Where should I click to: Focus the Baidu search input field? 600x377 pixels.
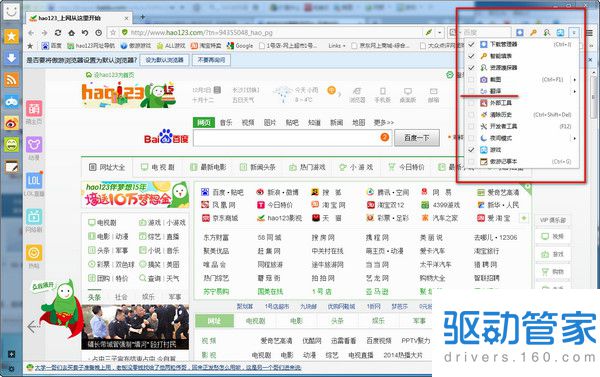pyautogui.click(x=287, y=138)
